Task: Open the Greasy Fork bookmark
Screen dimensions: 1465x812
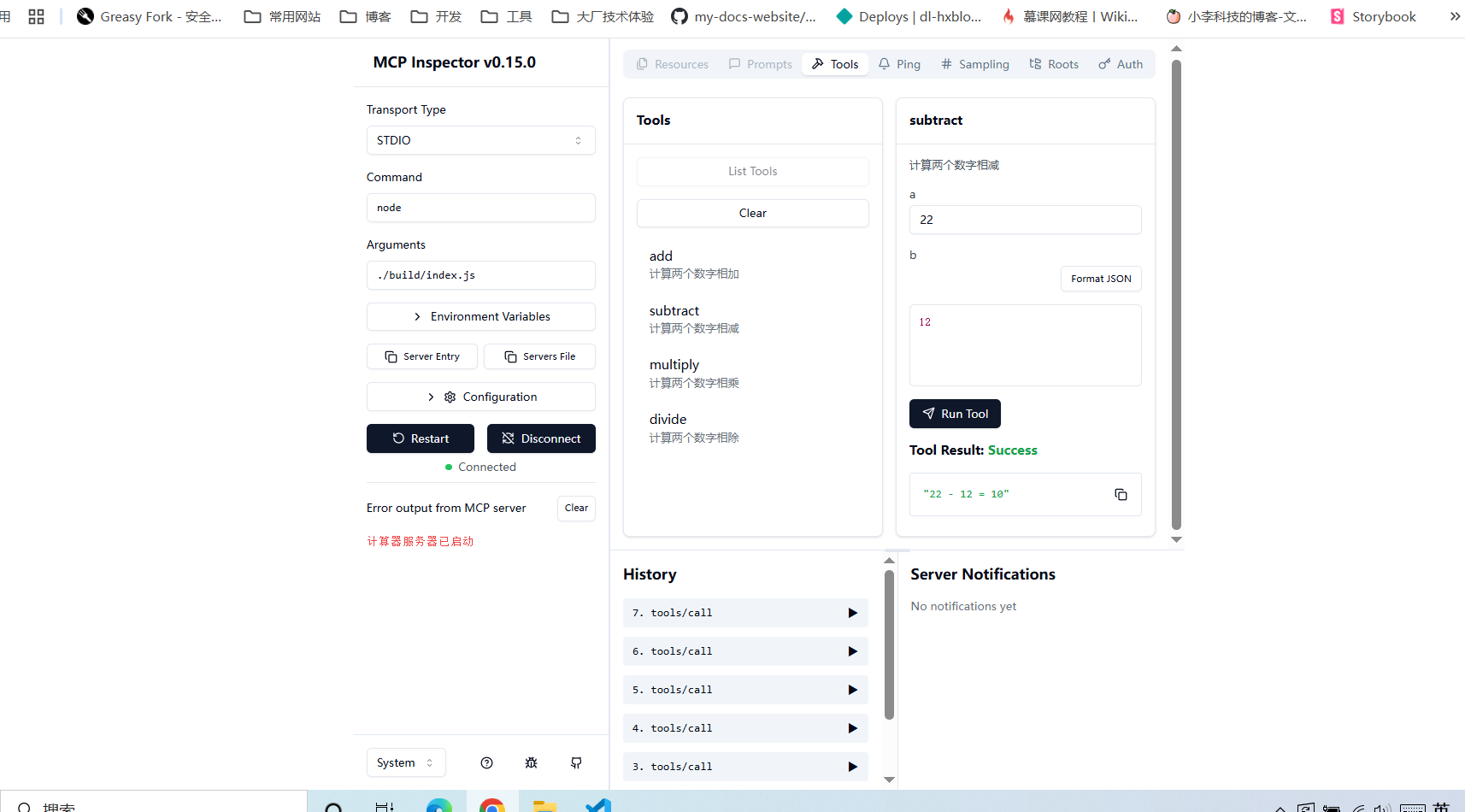Action: tap(150, 16)
